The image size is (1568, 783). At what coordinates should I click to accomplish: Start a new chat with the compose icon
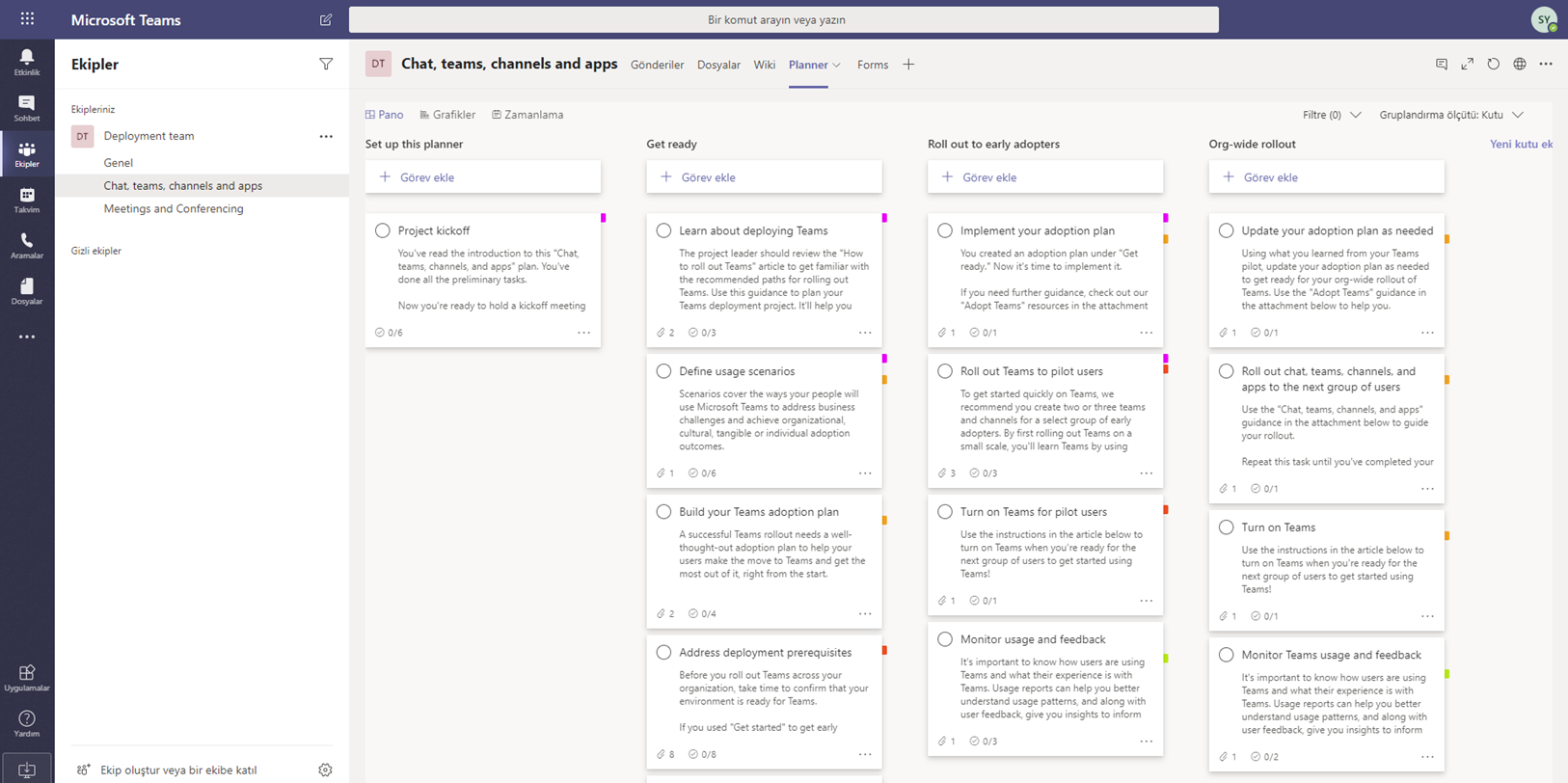point(326,19)
